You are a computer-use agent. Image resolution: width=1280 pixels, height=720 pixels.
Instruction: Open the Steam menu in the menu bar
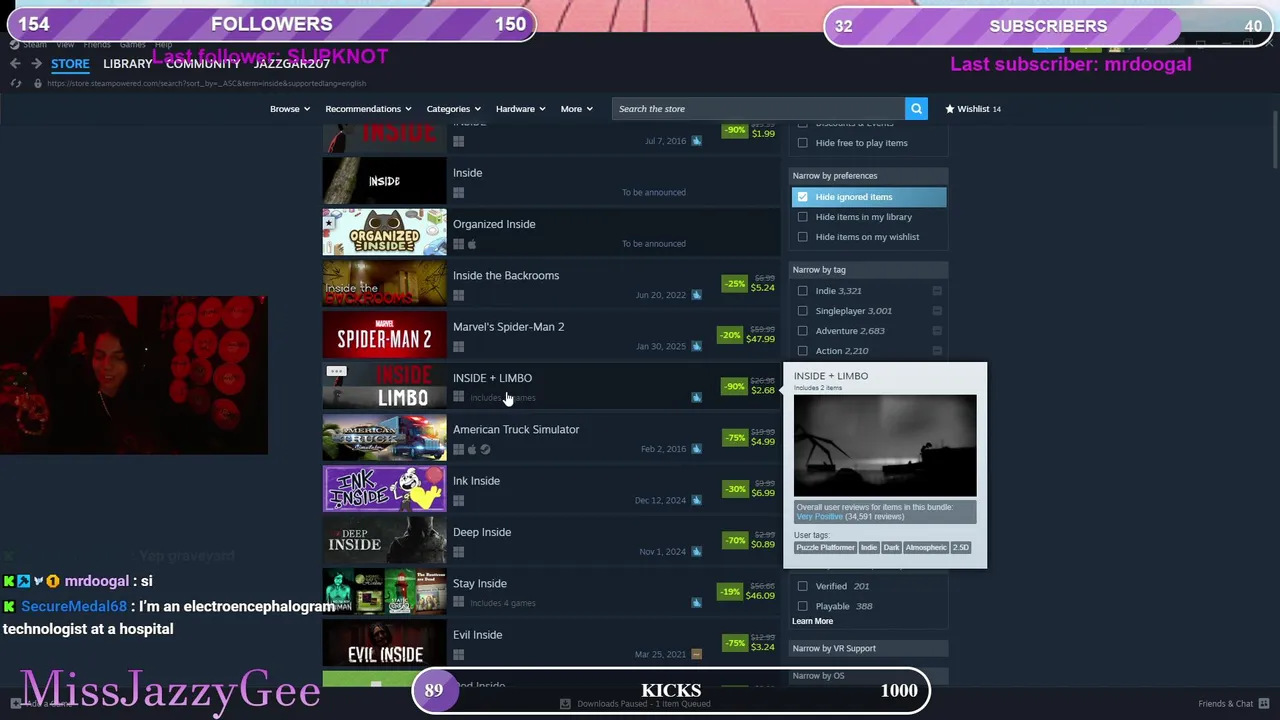pos(35,45)
